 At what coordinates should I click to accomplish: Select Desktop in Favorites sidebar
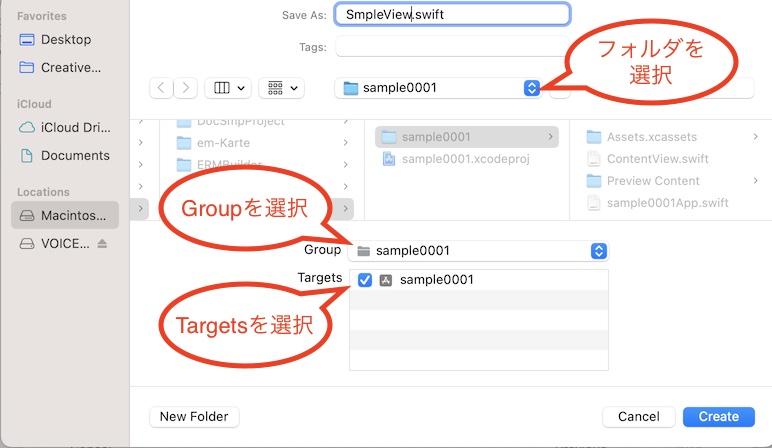click(65, 39)
